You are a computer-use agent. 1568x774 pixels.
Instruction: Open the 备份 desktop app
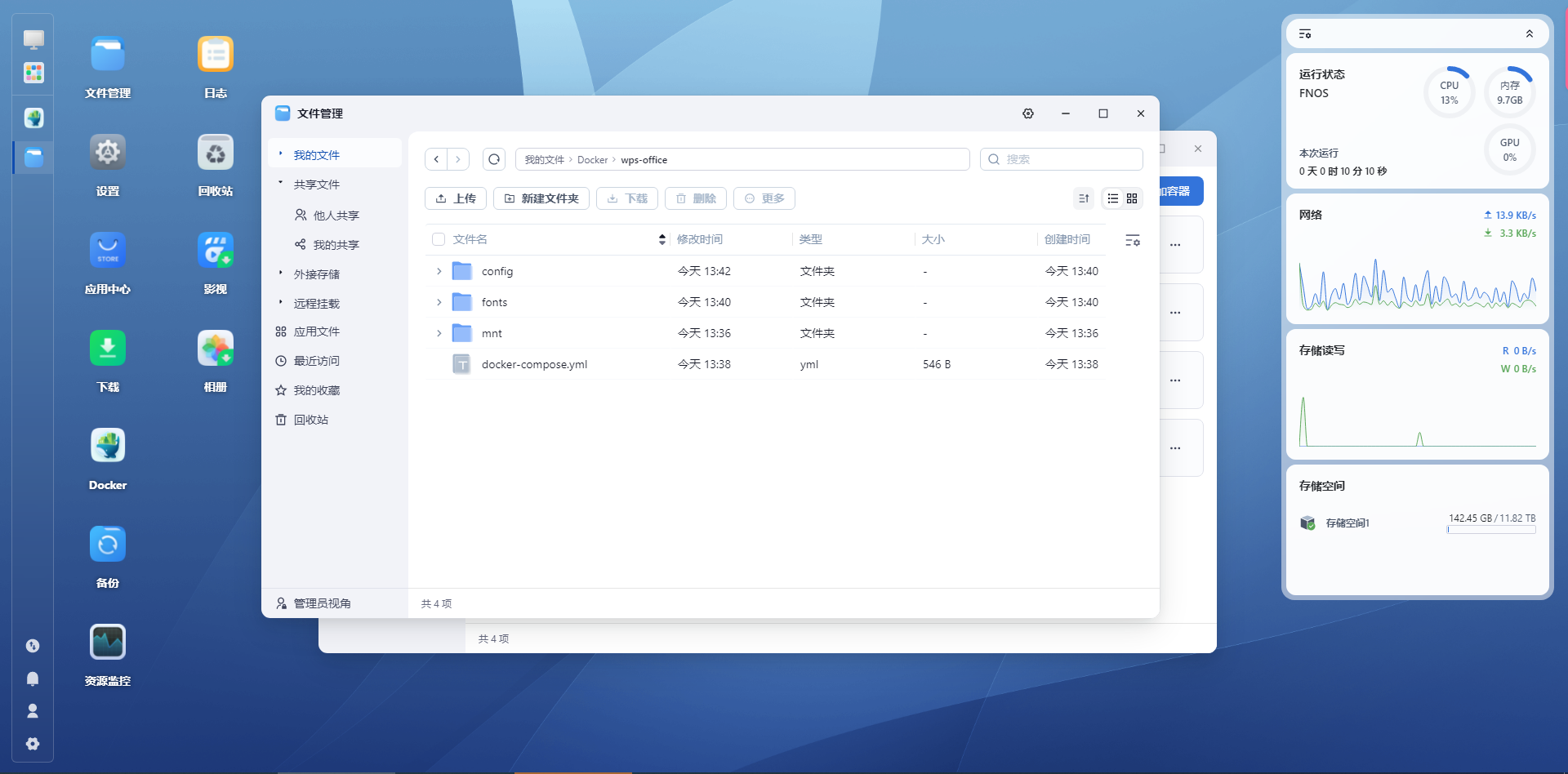[108, 545]
